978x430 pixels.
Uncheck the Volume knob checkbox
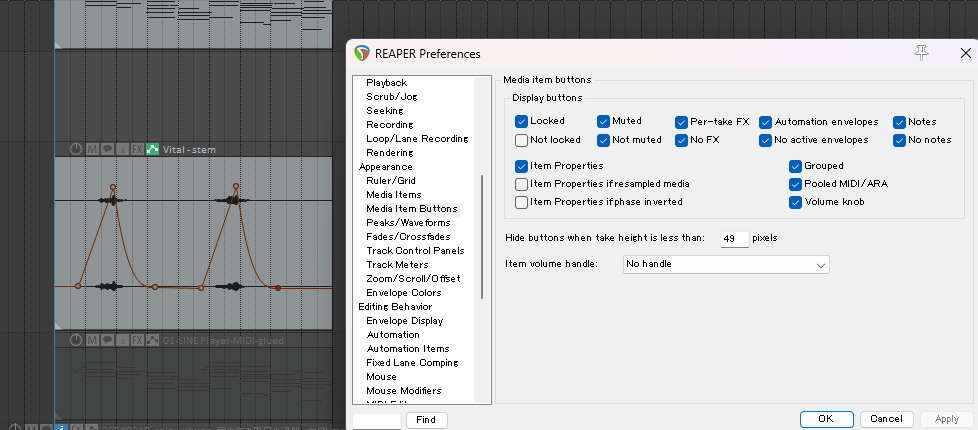coord(795,202)
